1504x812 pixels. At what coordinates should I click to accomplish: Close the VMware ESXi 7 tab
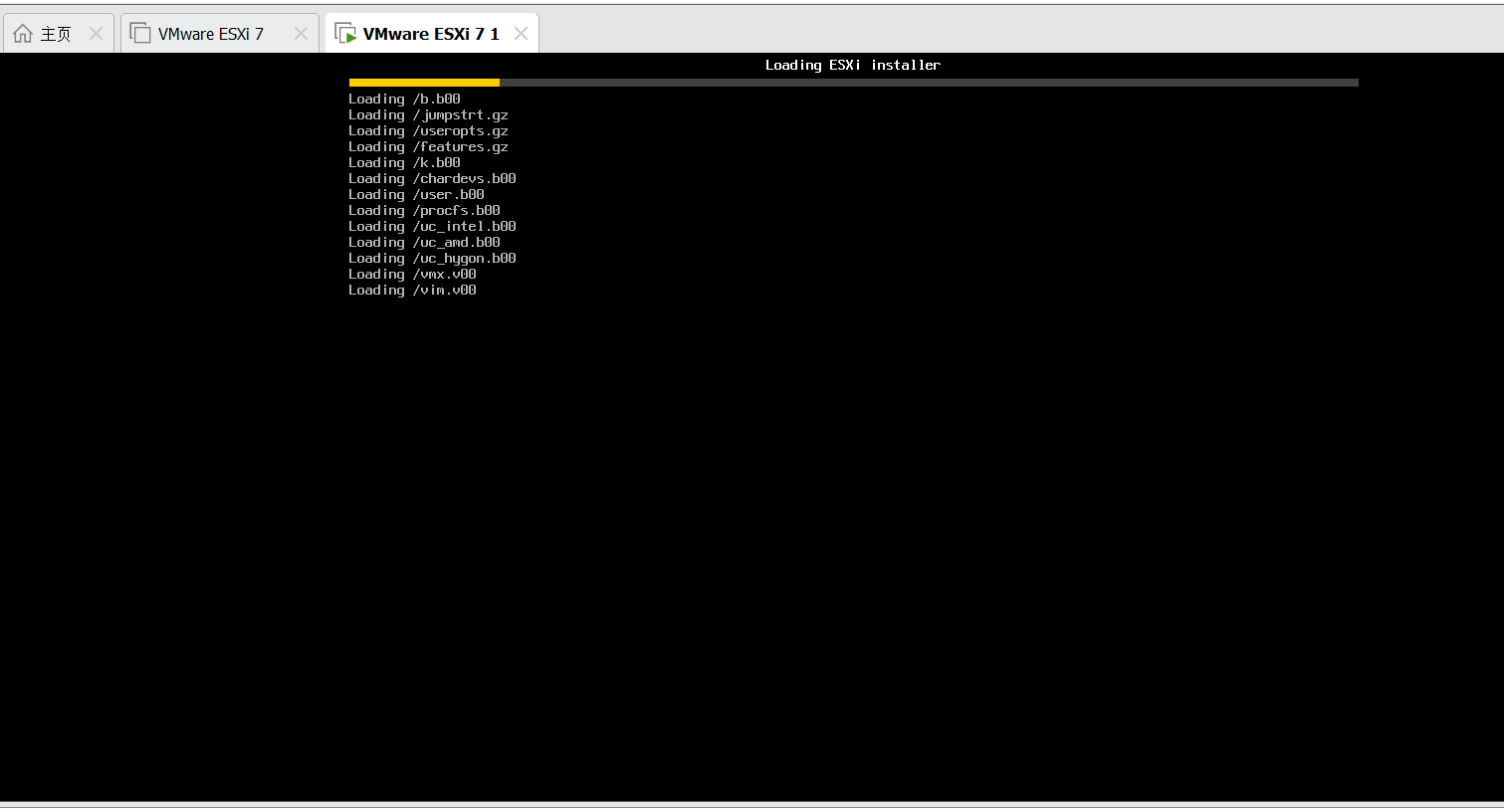[x=301, y=32]
